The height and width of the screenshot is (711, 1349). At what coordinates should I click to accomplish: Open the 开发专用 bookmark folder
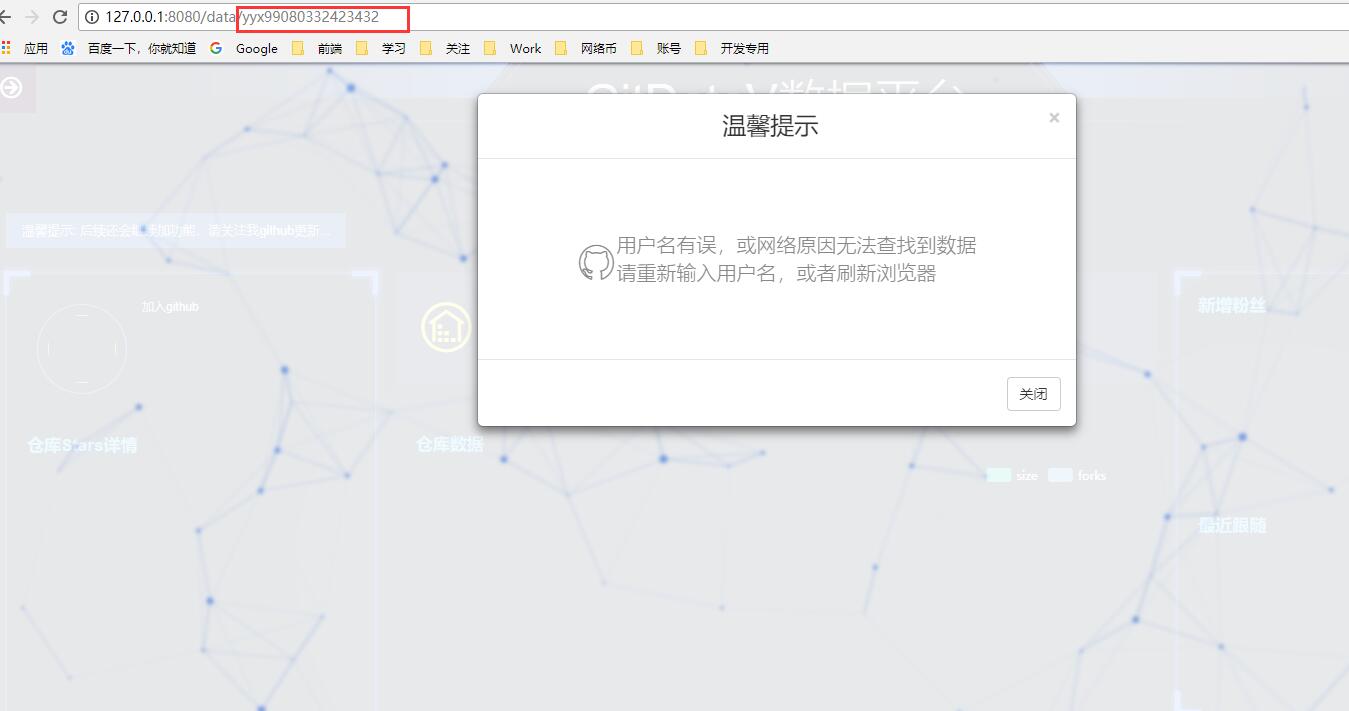click(732, 48)
